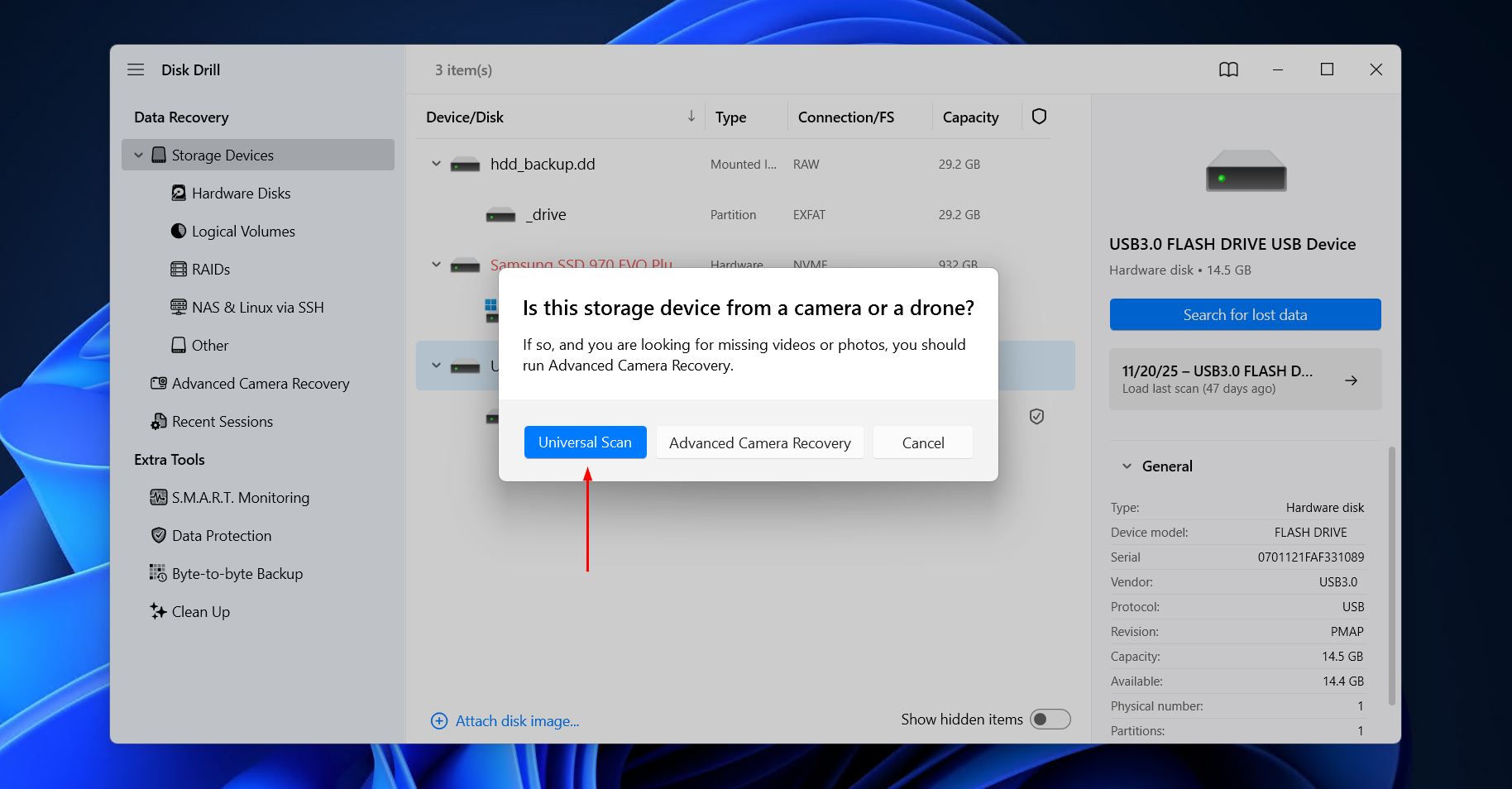Click the Byte-to-byte Backup icon
The width and height of the screenshot is (1512, 789).
(157, 572)
